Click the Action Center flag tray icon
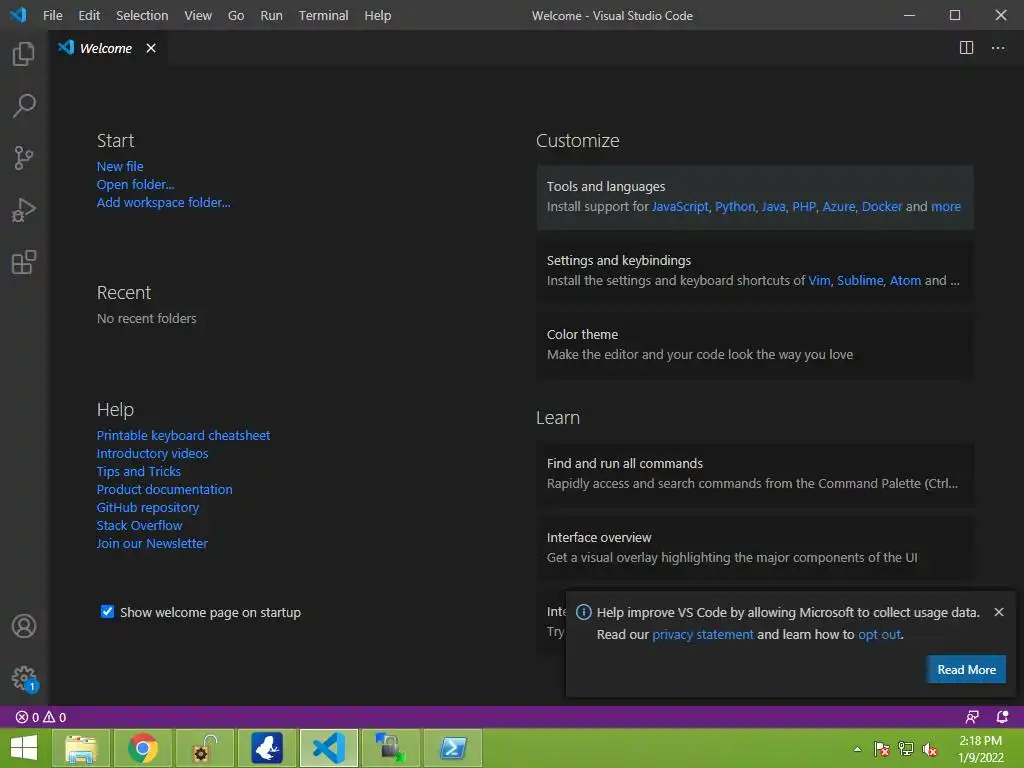This screenshot has width=1024, height=768. click(882, 749)
